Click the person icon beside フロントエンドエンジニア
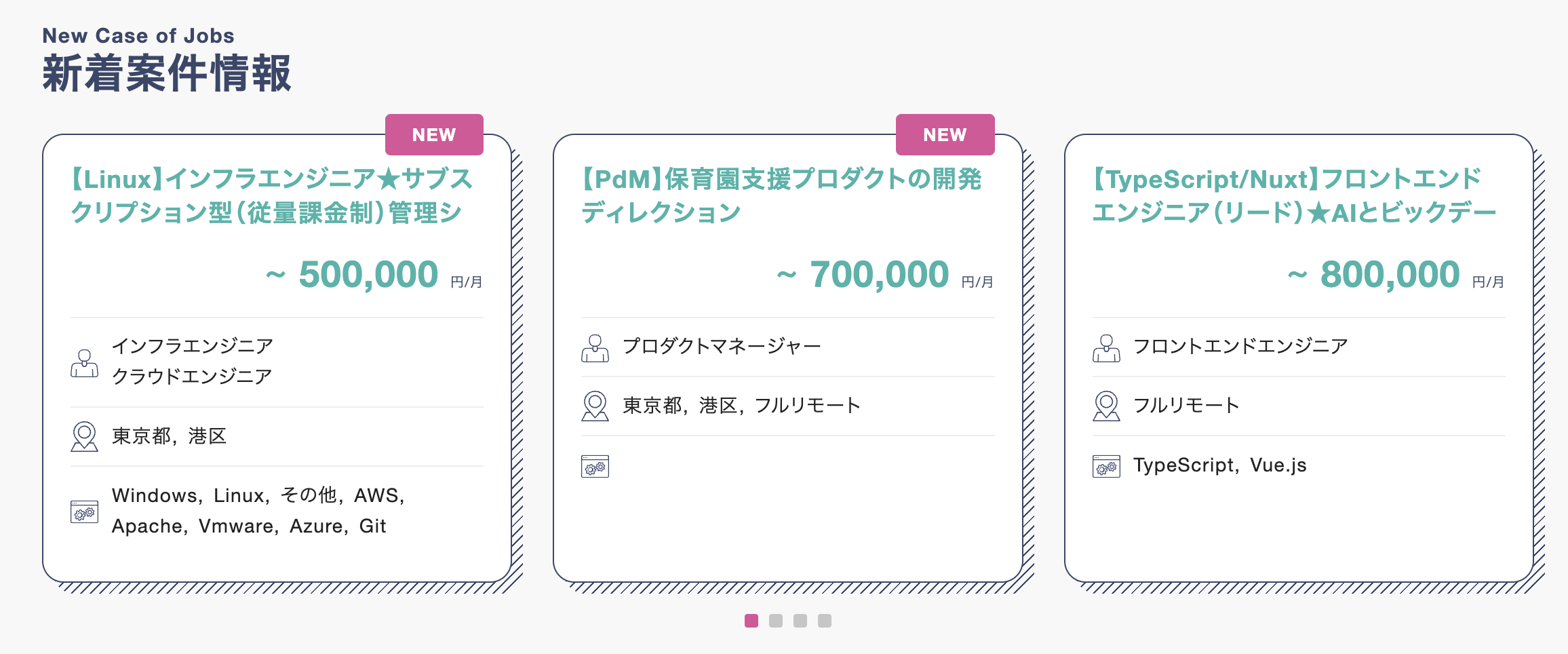 [1106, 348]
